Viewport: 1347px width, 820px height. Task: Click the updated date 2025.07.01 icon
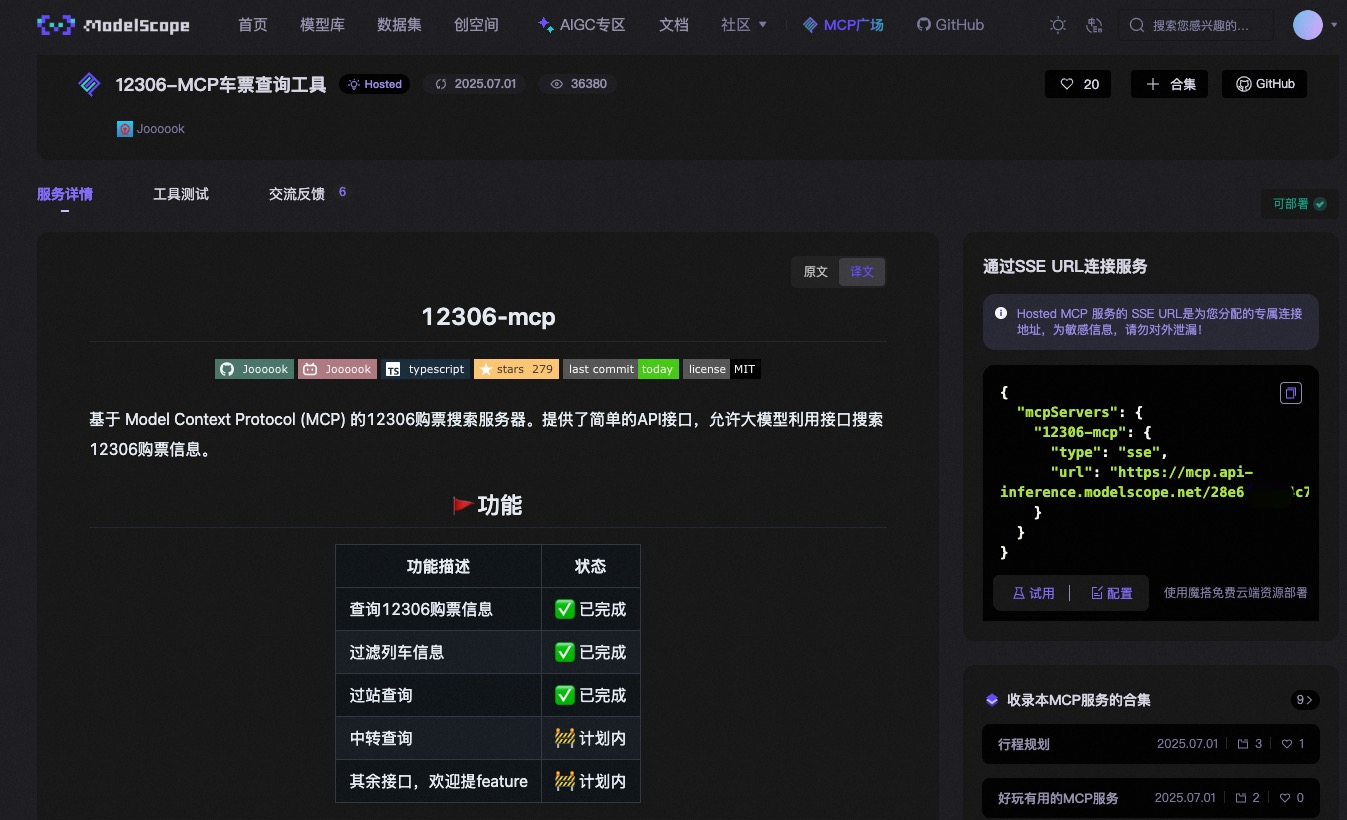[441, 84]
